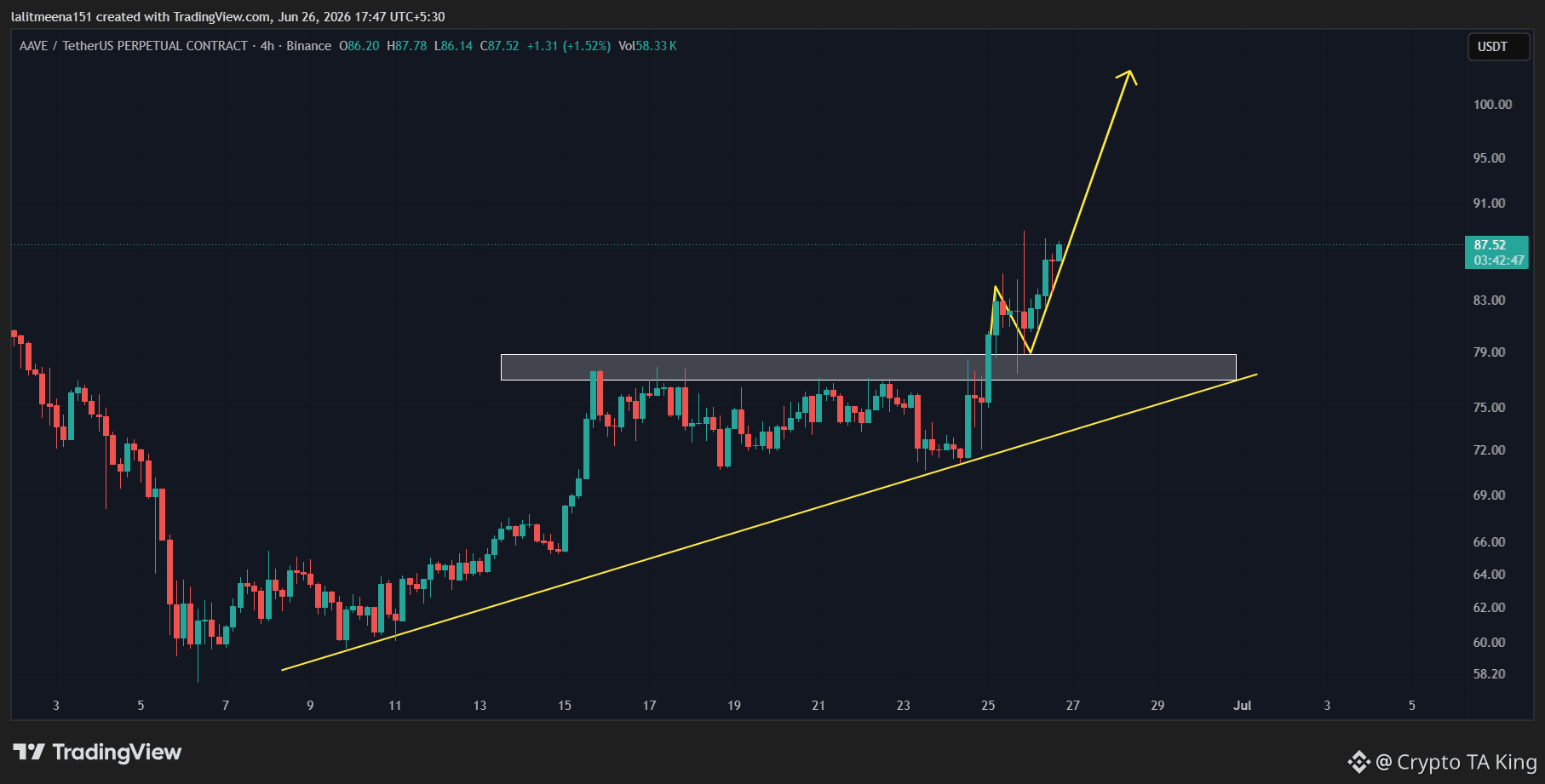Viewport: 1545px width, 784px height.
Task: Click the 100.00 price axis label
Action: pyautogui.click(x=1493, y=105)
